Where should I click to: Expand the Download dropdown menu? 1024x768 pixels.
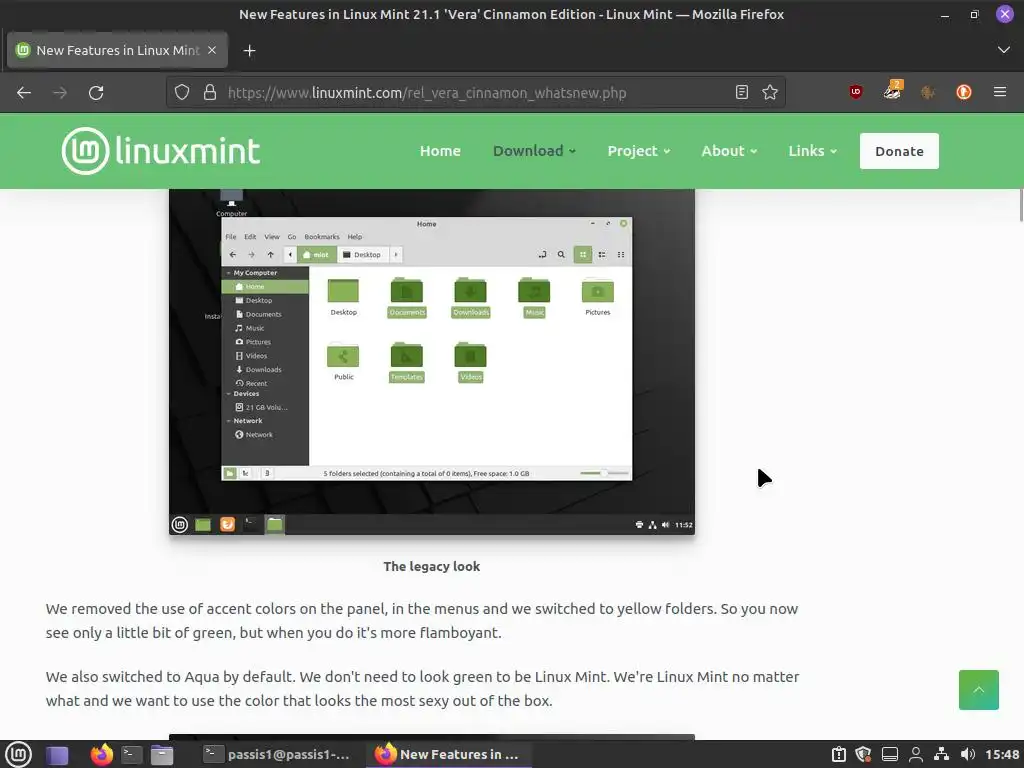(x=534, y=151)
